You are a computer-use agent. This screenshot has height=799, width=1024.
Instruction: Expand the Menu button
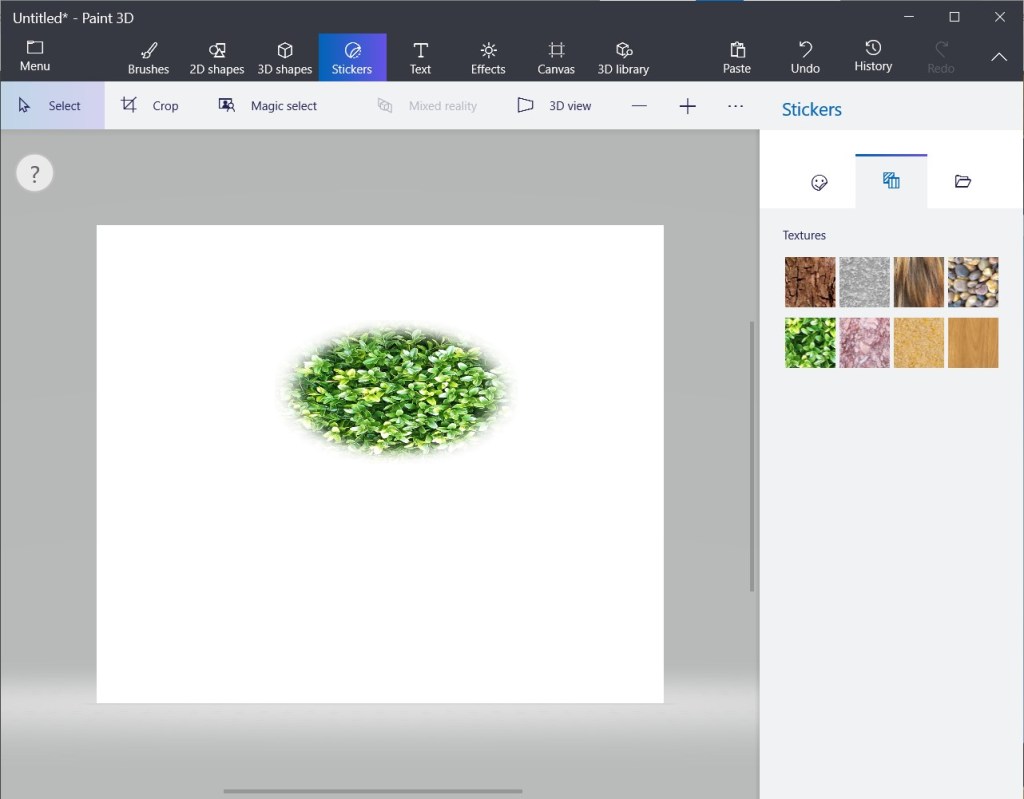coord(35,56)
